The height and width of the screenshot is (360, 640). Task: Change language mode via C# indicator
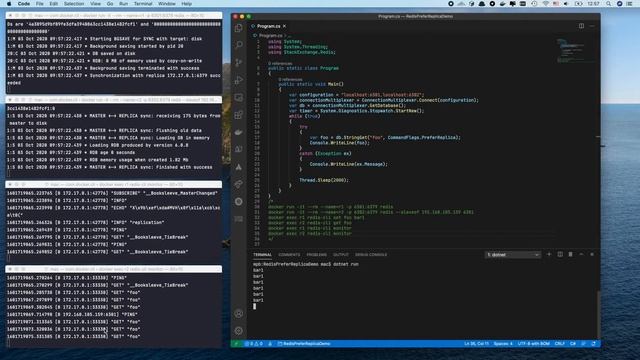(573, 344)
